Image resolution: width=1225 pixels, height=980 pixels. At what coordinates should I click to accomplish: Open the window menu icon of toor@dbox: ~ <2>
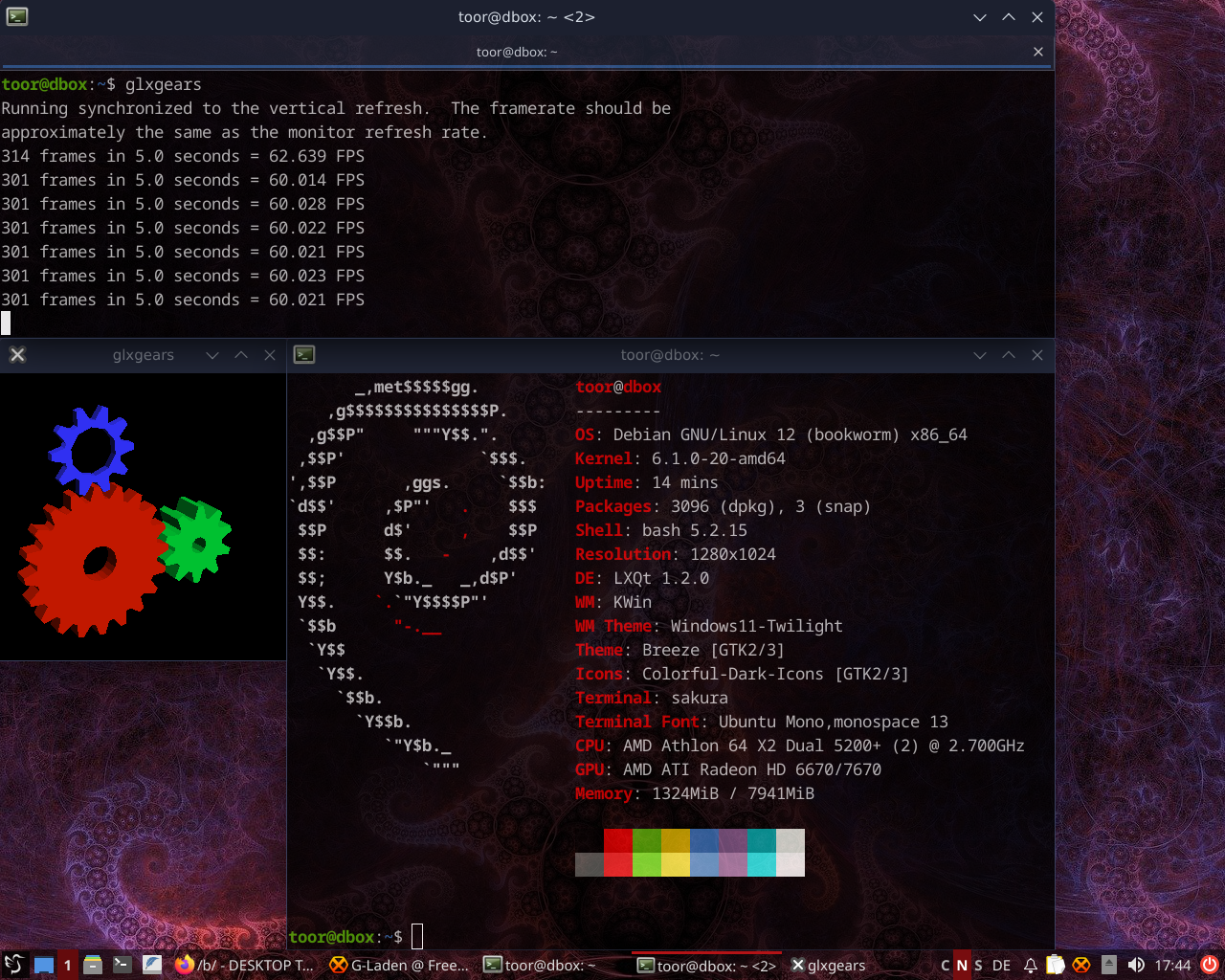(x=17, y=16)
